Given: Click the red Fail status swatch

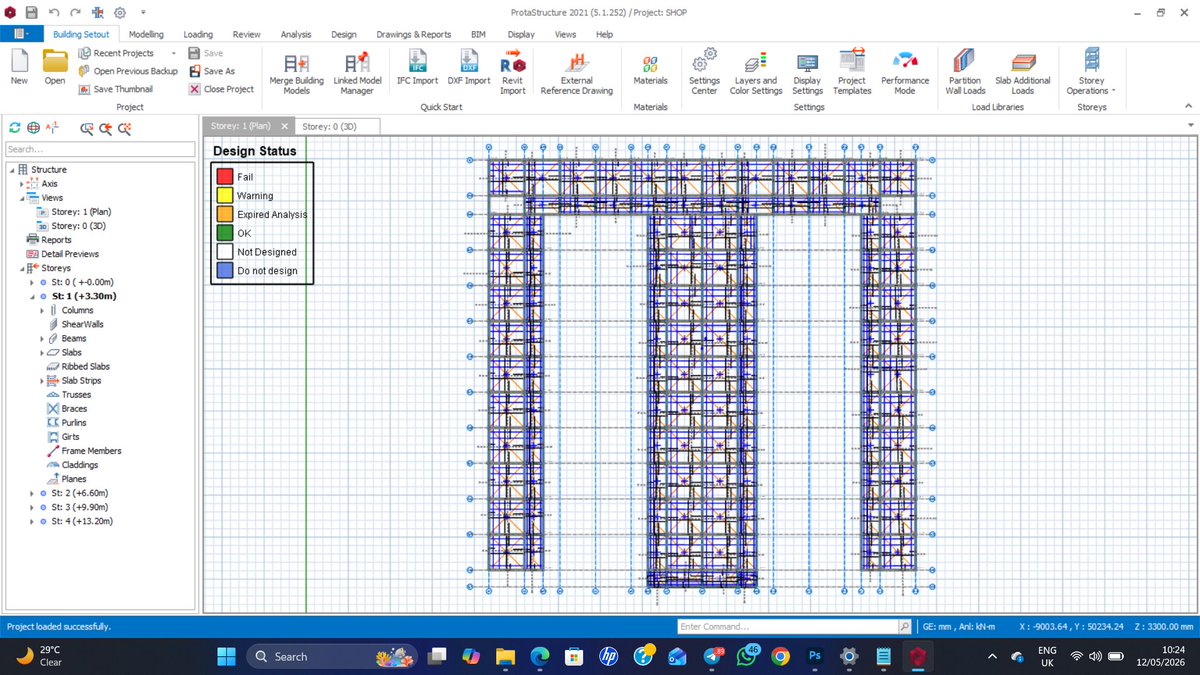Looking at the screenshot, I should [224, 177].
